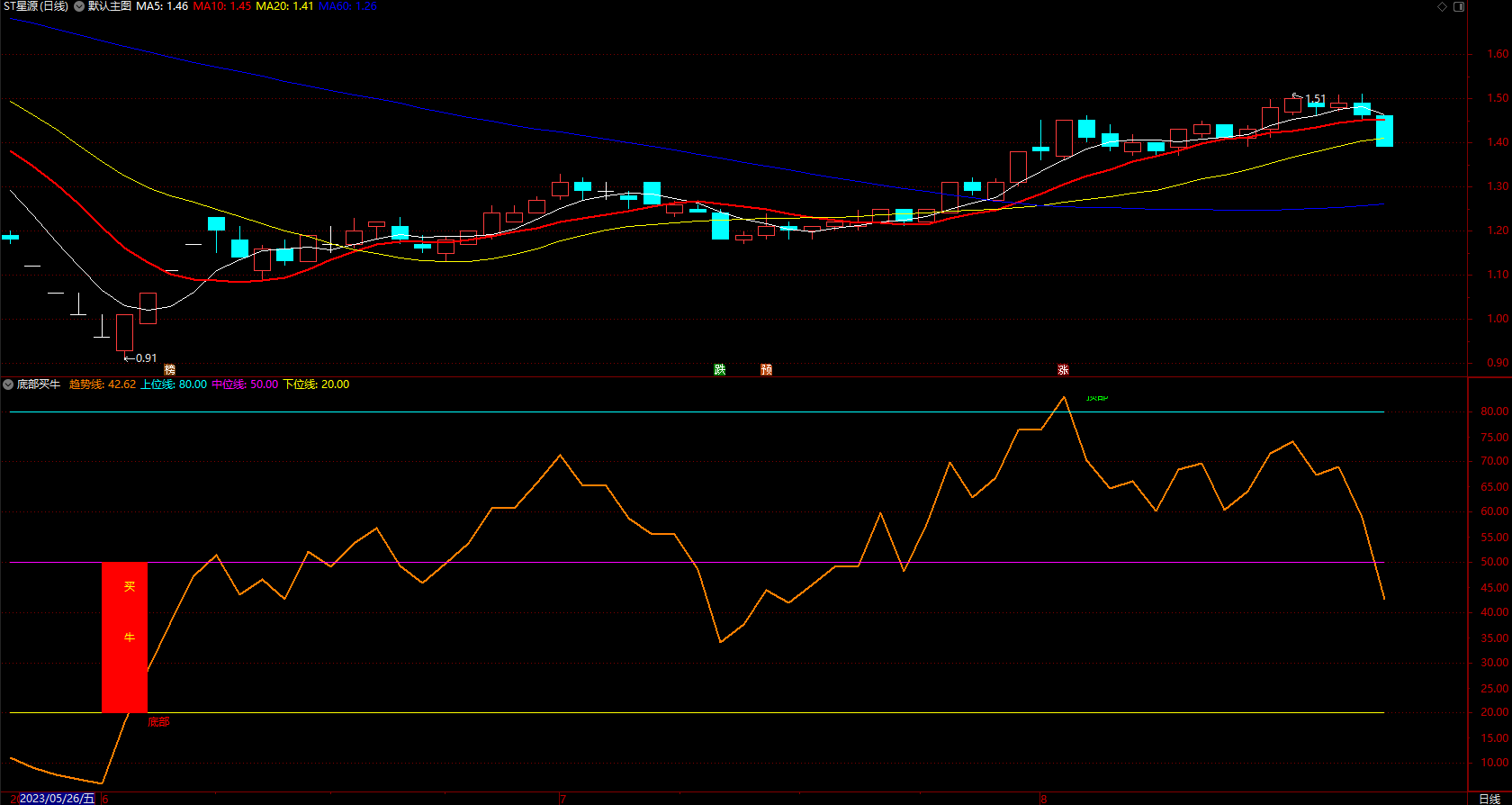Screen dimensions: 1512x805
Task: Click the month 7 marker on time axis
Action: pyautogui.click(x=562, y=800)
